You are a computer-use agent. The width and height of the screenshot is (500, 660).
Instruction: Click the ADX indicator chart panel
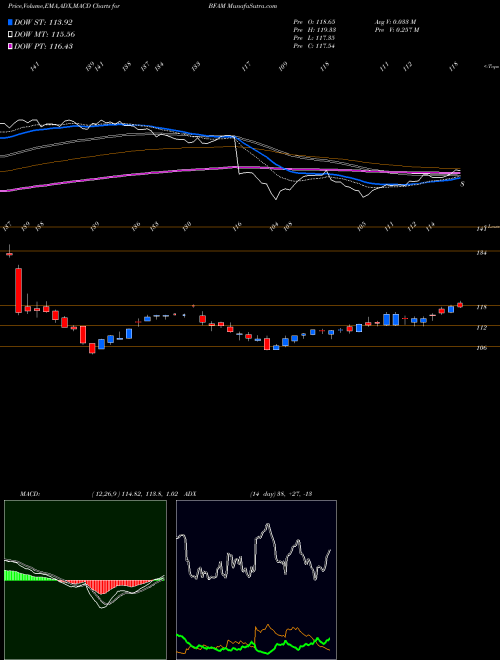[256, 580]
